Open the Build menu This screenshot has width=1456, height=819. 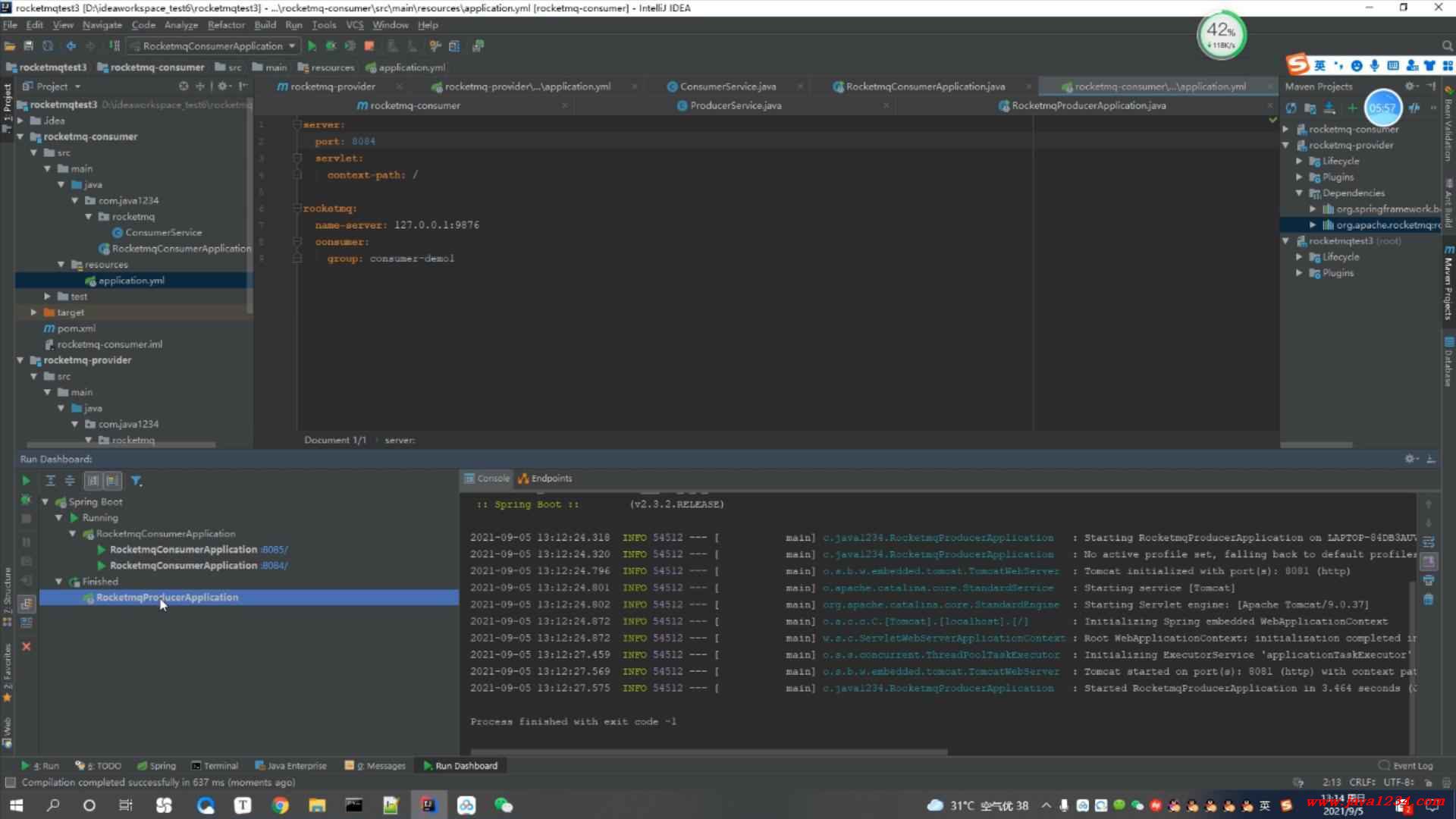click(x=265, y=25)
